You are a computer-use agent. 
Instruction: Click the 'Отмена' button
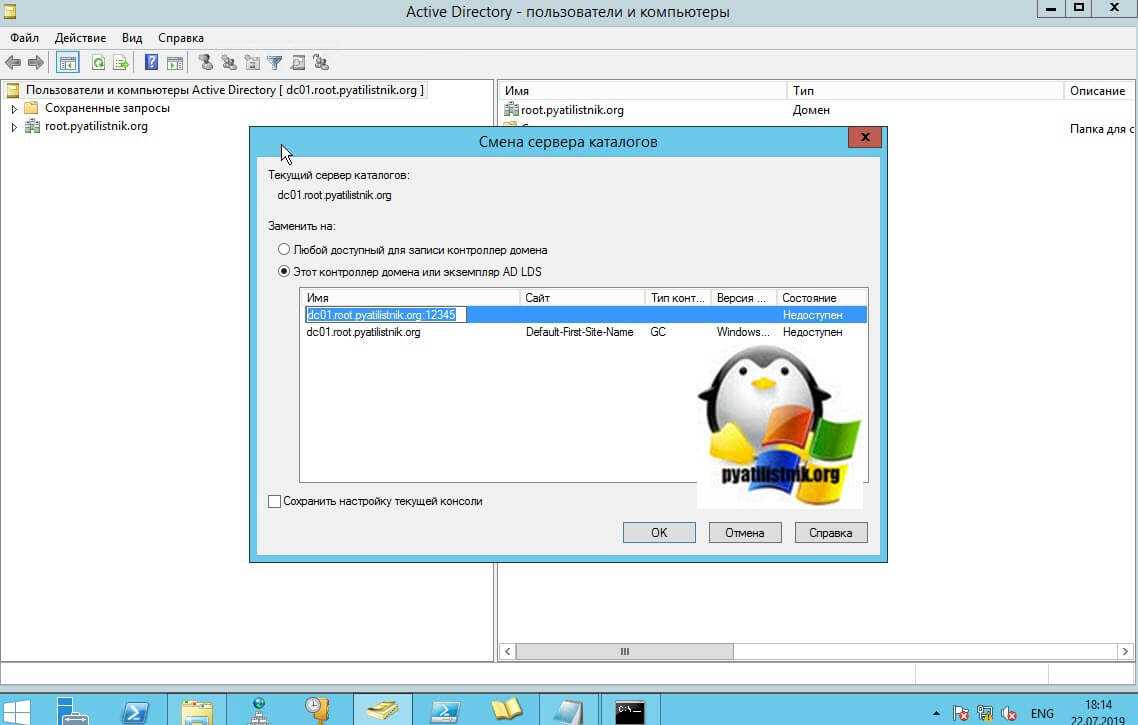pyautogui.click(x=744, y=533)
